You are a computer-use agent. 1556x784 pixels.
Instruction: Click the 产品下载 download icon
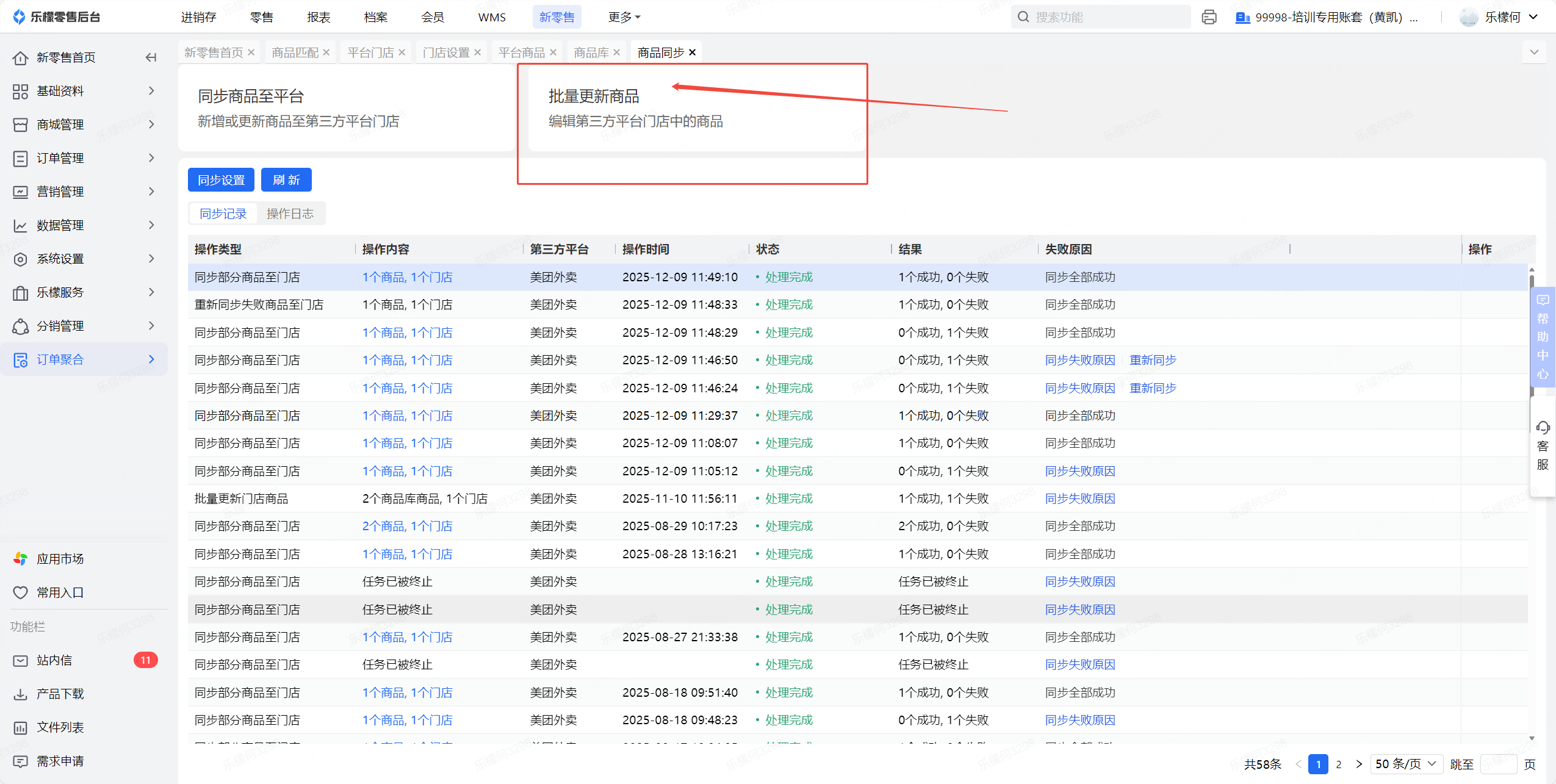pyautogui.click(x=20, y=694)
